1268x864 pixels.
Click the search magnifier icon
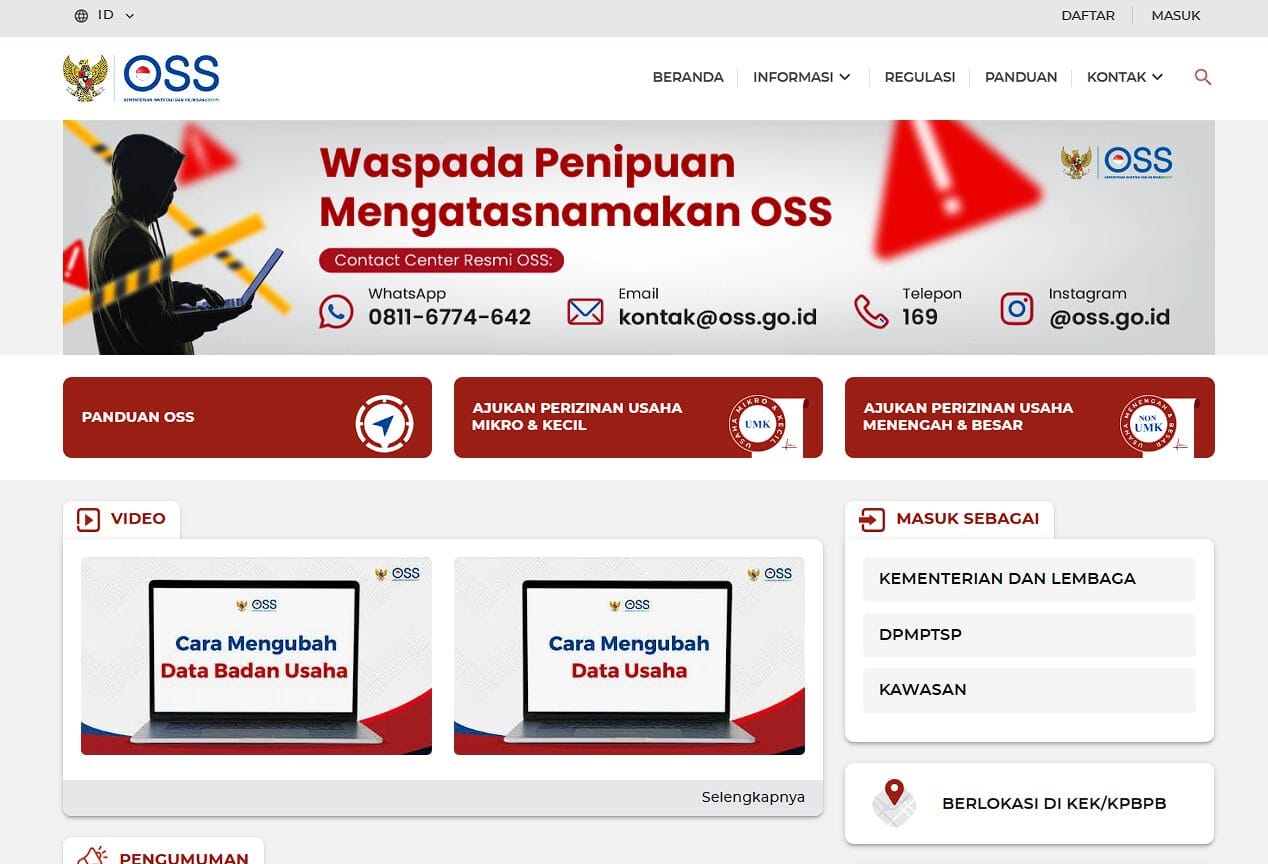(x=1203, y=77)
